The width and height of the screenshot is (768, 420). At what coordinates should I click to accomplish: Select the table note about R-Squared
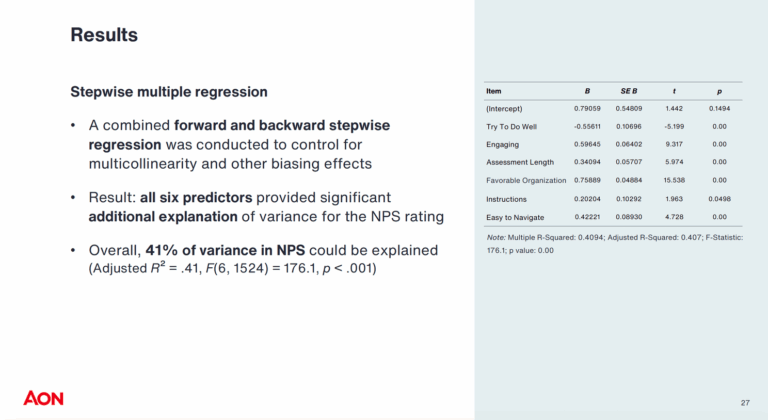coord(613,243)
